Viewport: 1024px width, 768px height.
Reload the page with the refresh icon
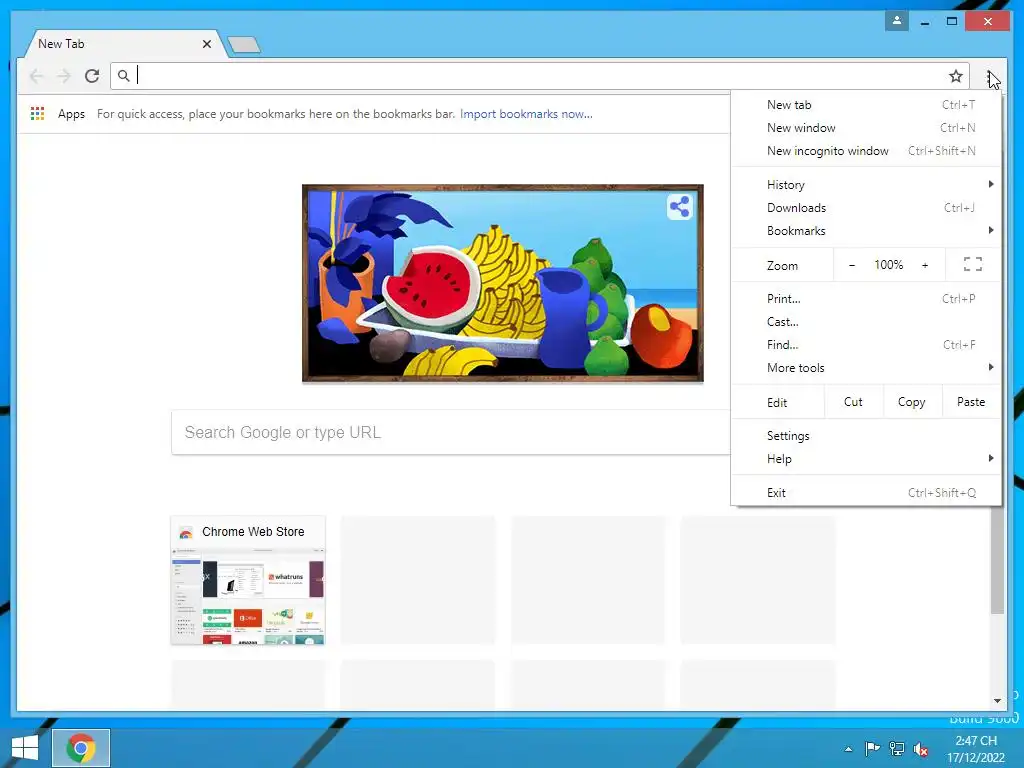coord(92,76)
